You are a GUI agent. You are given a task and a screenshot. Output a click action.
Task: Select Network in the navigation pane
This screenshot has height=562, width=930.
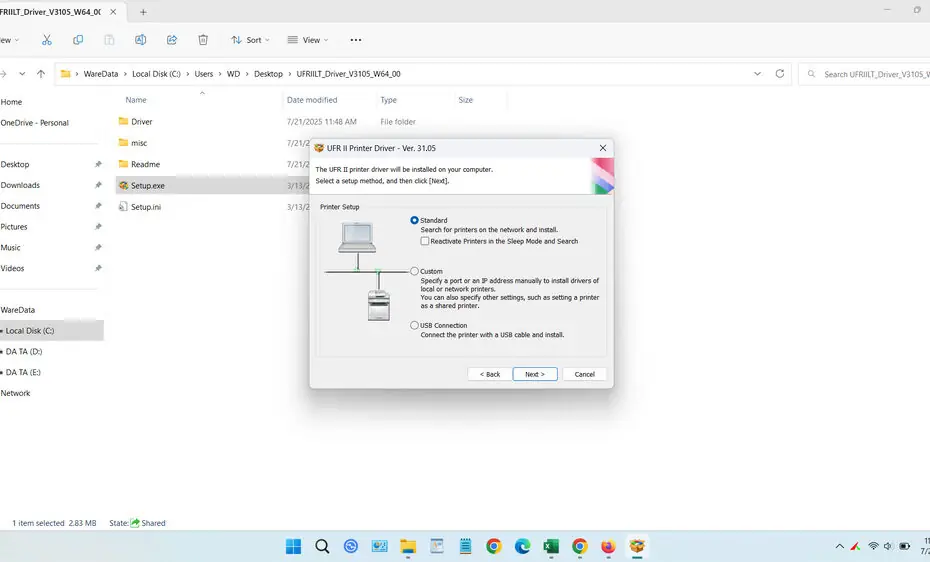15,393
